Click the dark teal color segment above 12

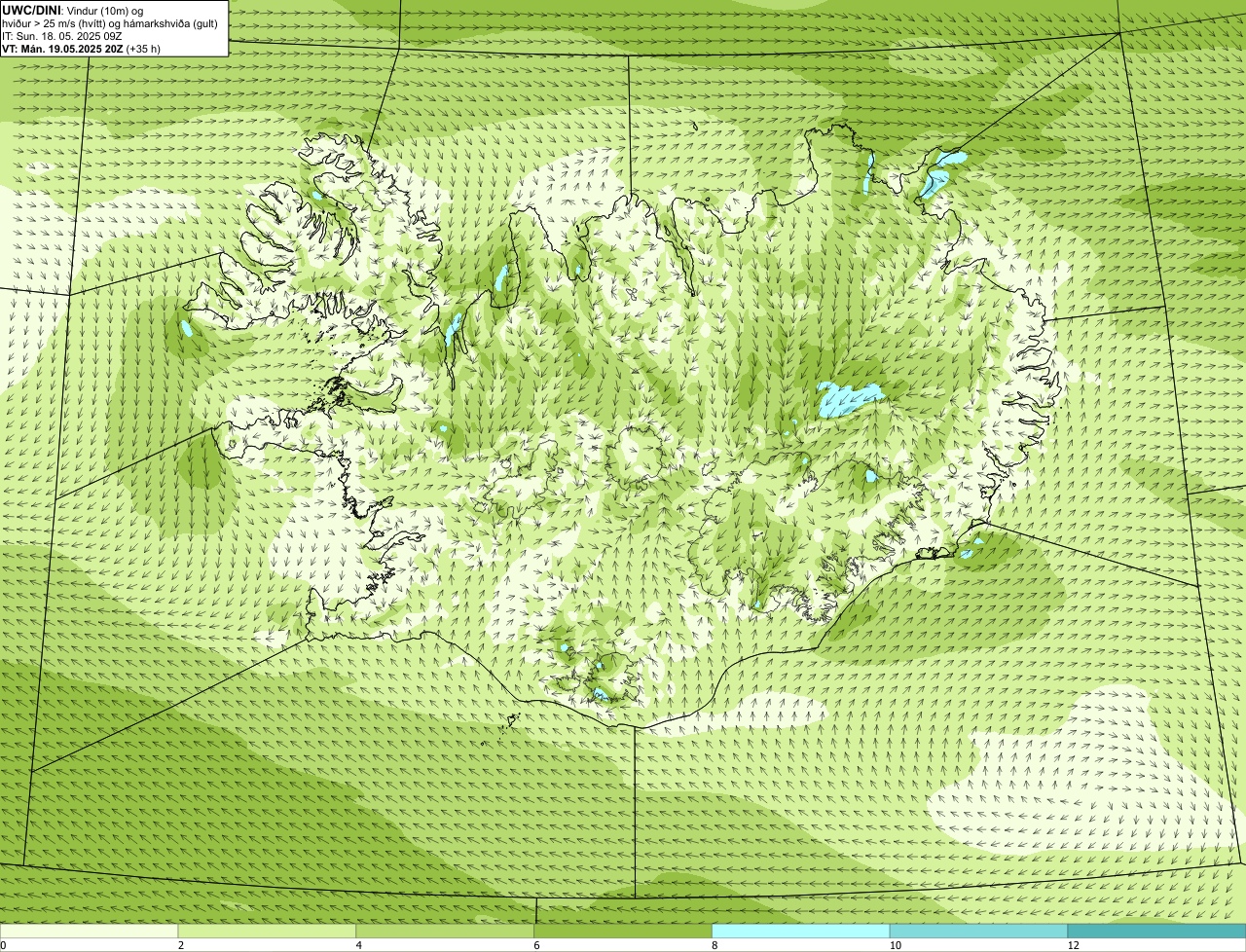coord(1157,932)
